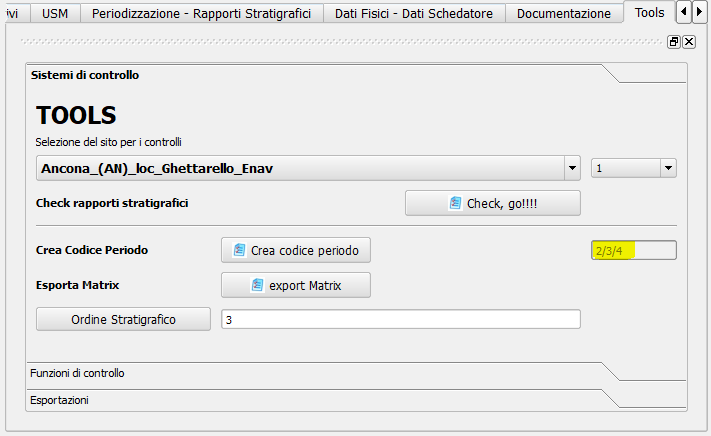Click the Check, go!!! button
The image size is (711, 436).
492,203
